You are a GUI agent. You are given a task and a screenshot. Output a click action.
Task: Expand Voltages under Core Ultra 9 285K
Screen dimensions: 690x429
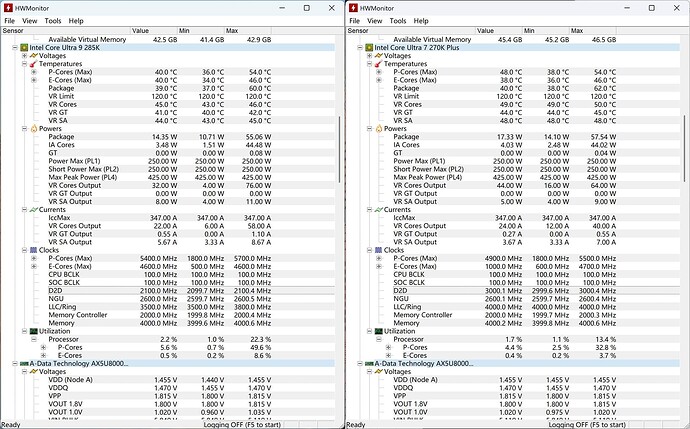tap(25, 56)
